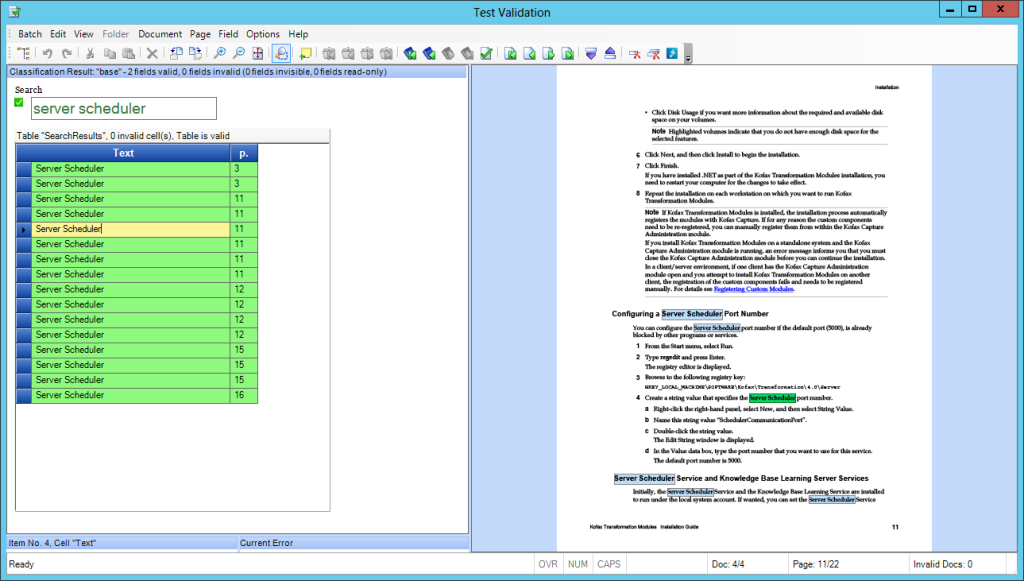Click the Delete X icon in toolbar
Screen dimensions: 1024x581
pyautogui.click(x=152, y=54)
